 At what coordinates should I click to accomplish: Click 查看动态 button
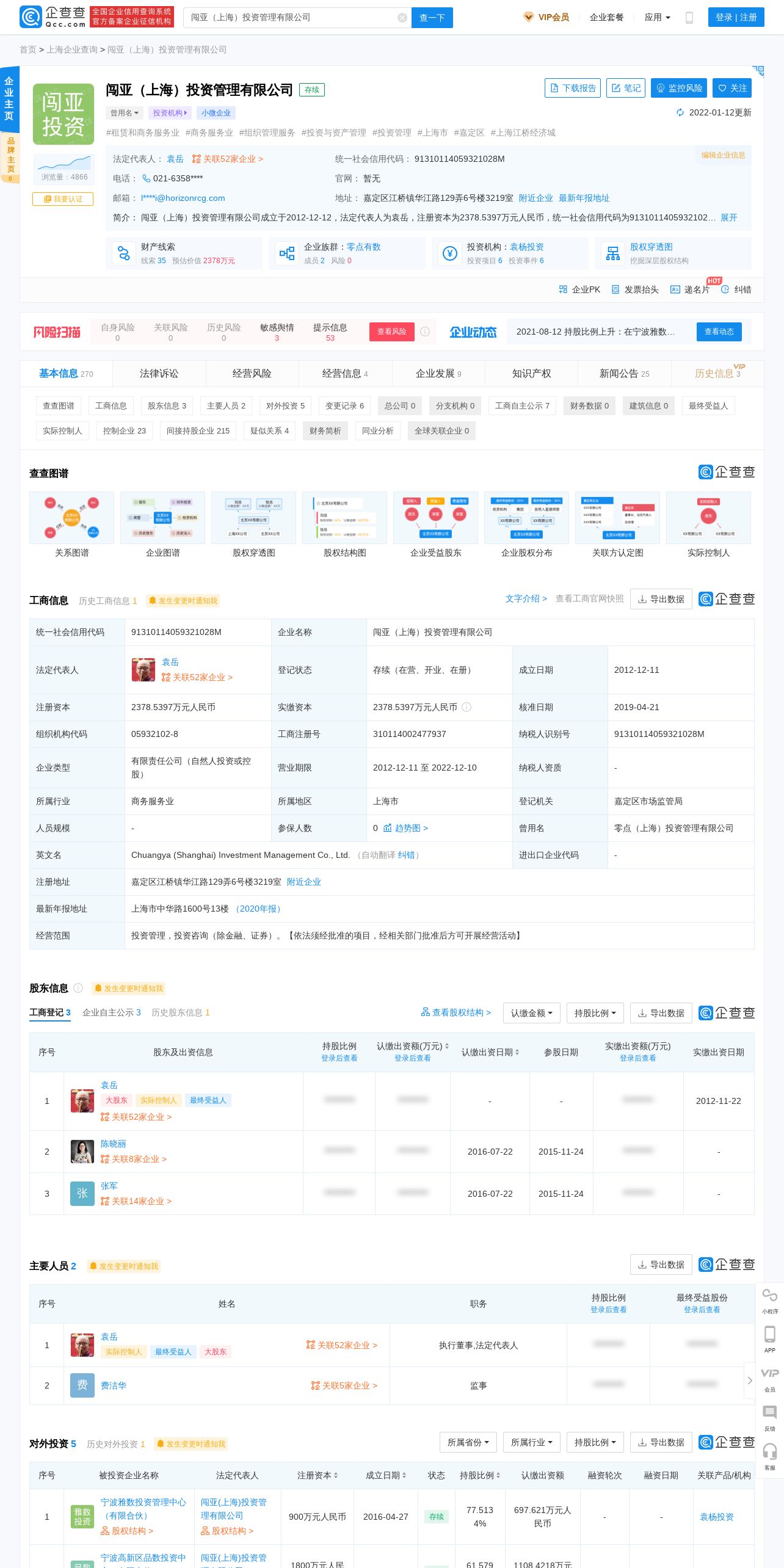coord(719,332)
